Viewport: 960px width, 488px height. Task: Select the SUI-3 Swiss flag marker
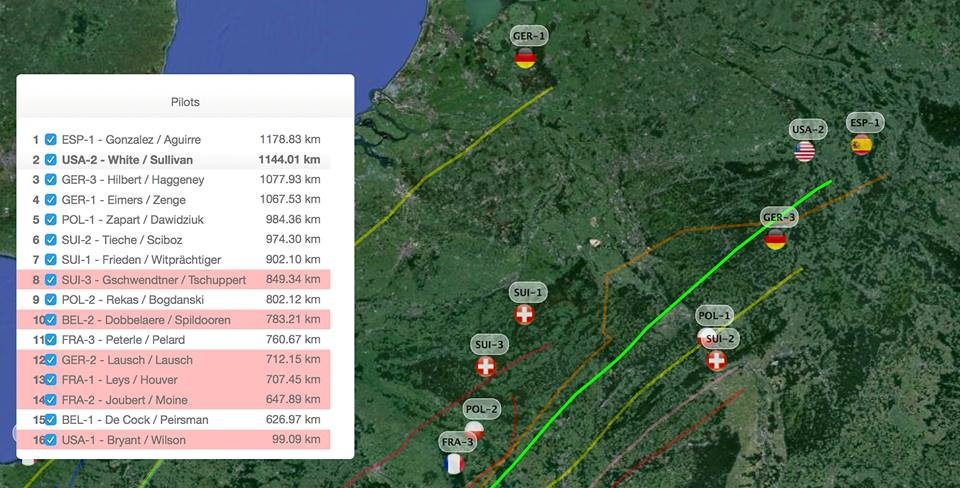486,367
